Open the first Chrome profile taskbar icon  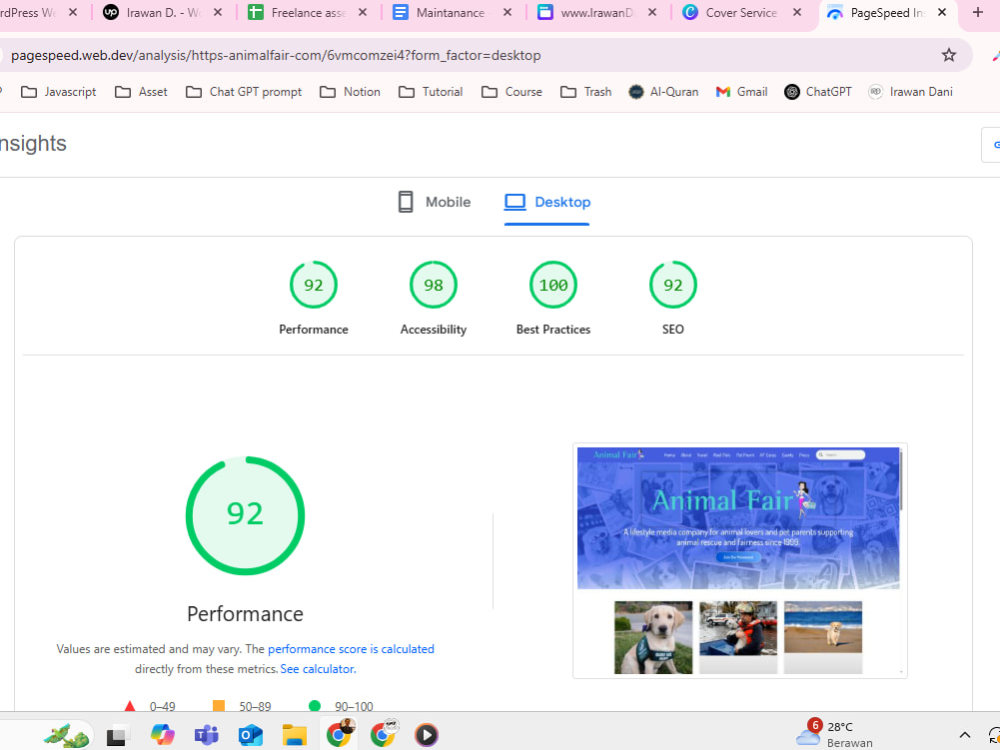click(339, 734)
